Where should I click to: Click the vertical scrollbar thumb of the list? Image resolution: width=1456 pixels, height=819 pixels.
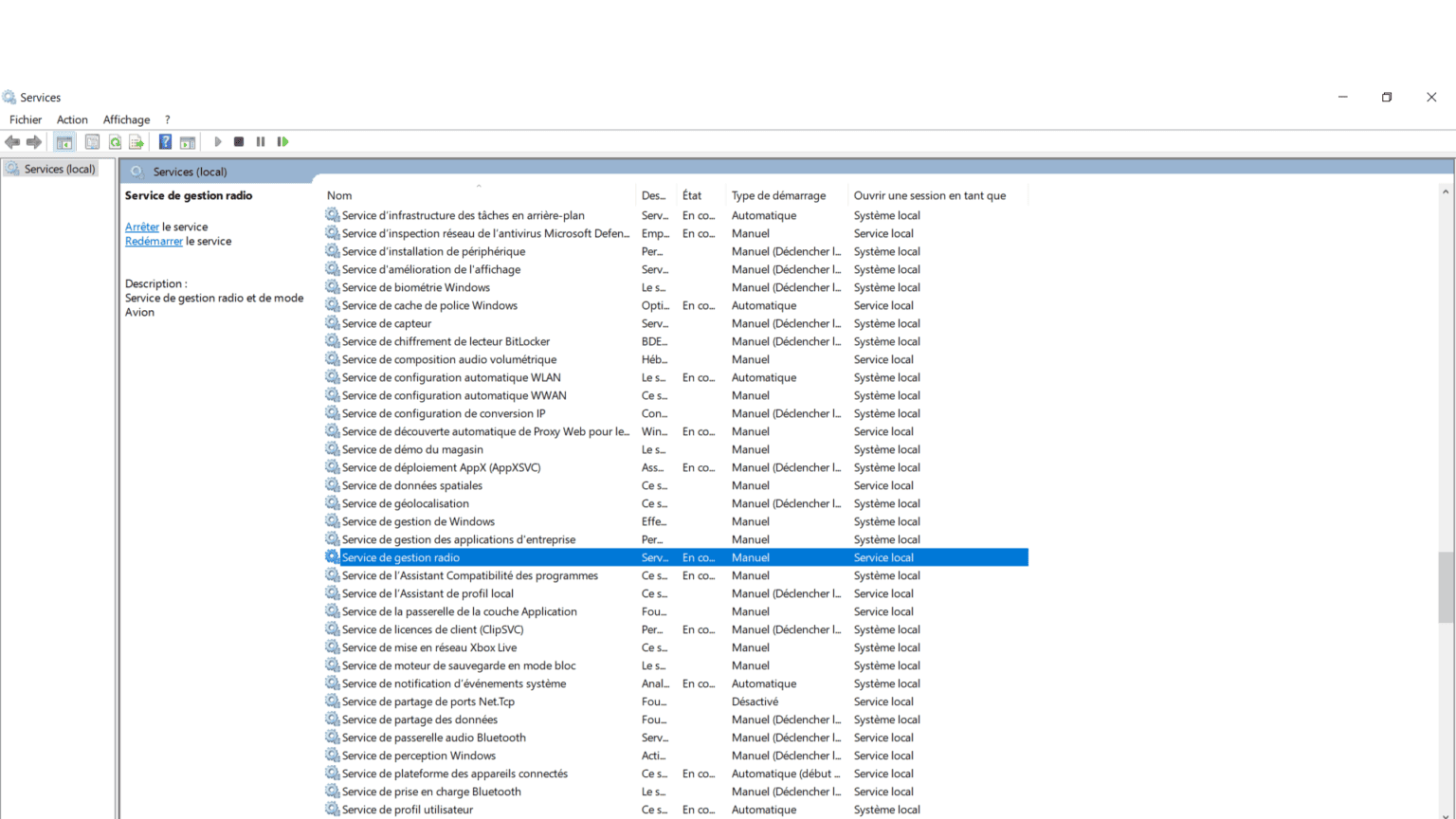pos(1446,587)
